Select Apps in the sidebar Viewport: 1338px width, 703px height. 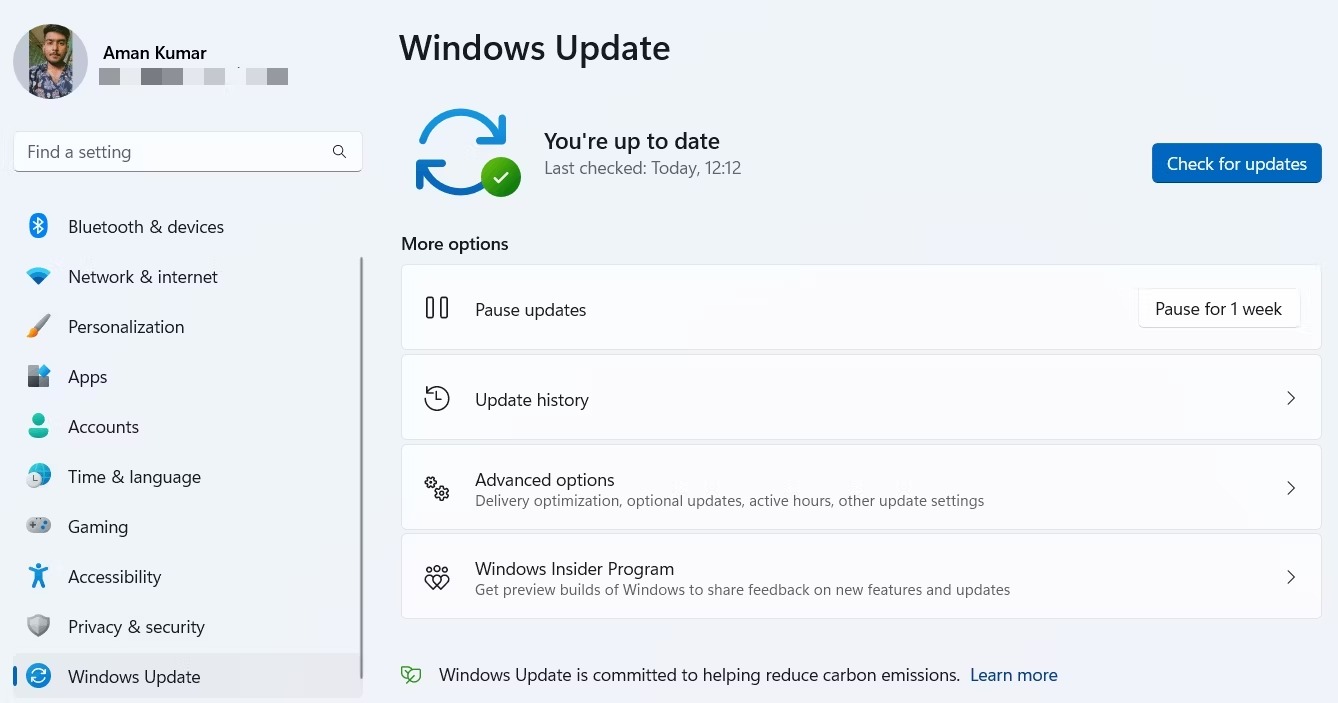click(187, 377)
